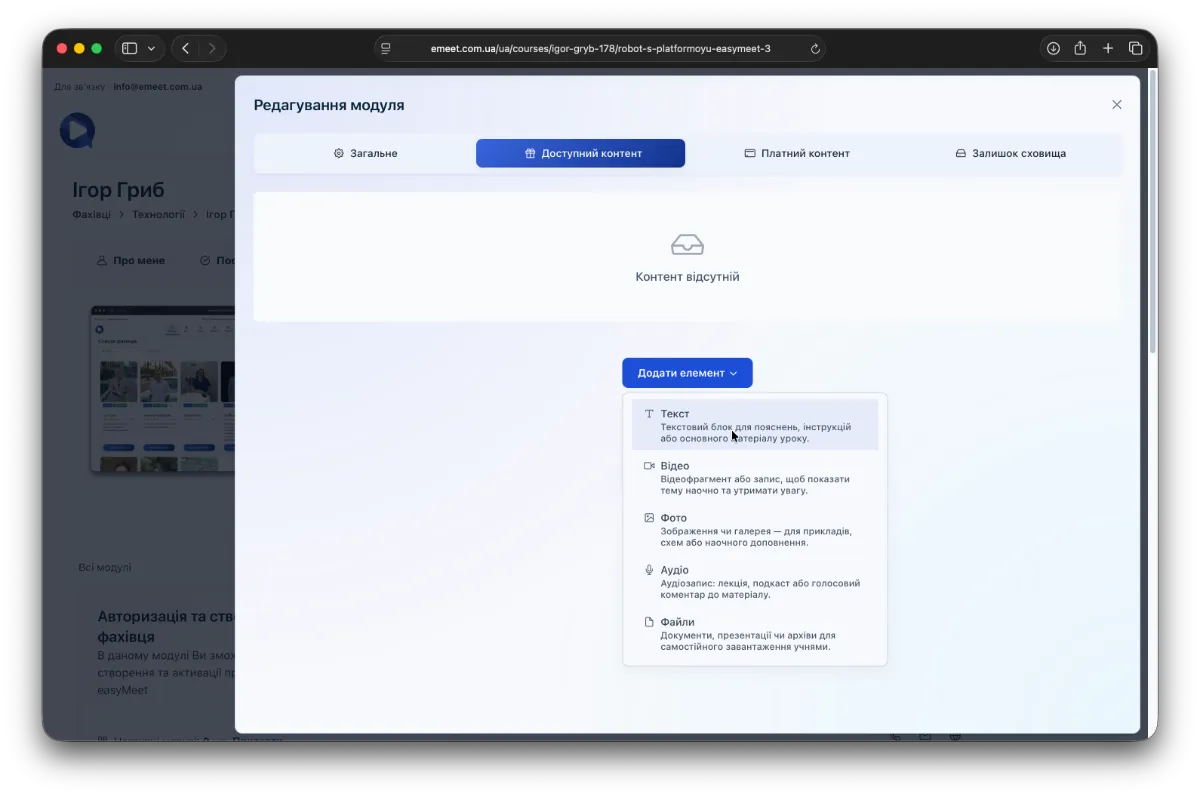This screenshot has width=1200, height=797.
Task: Open the Платний контент tab
Action: tap(796, 153)
